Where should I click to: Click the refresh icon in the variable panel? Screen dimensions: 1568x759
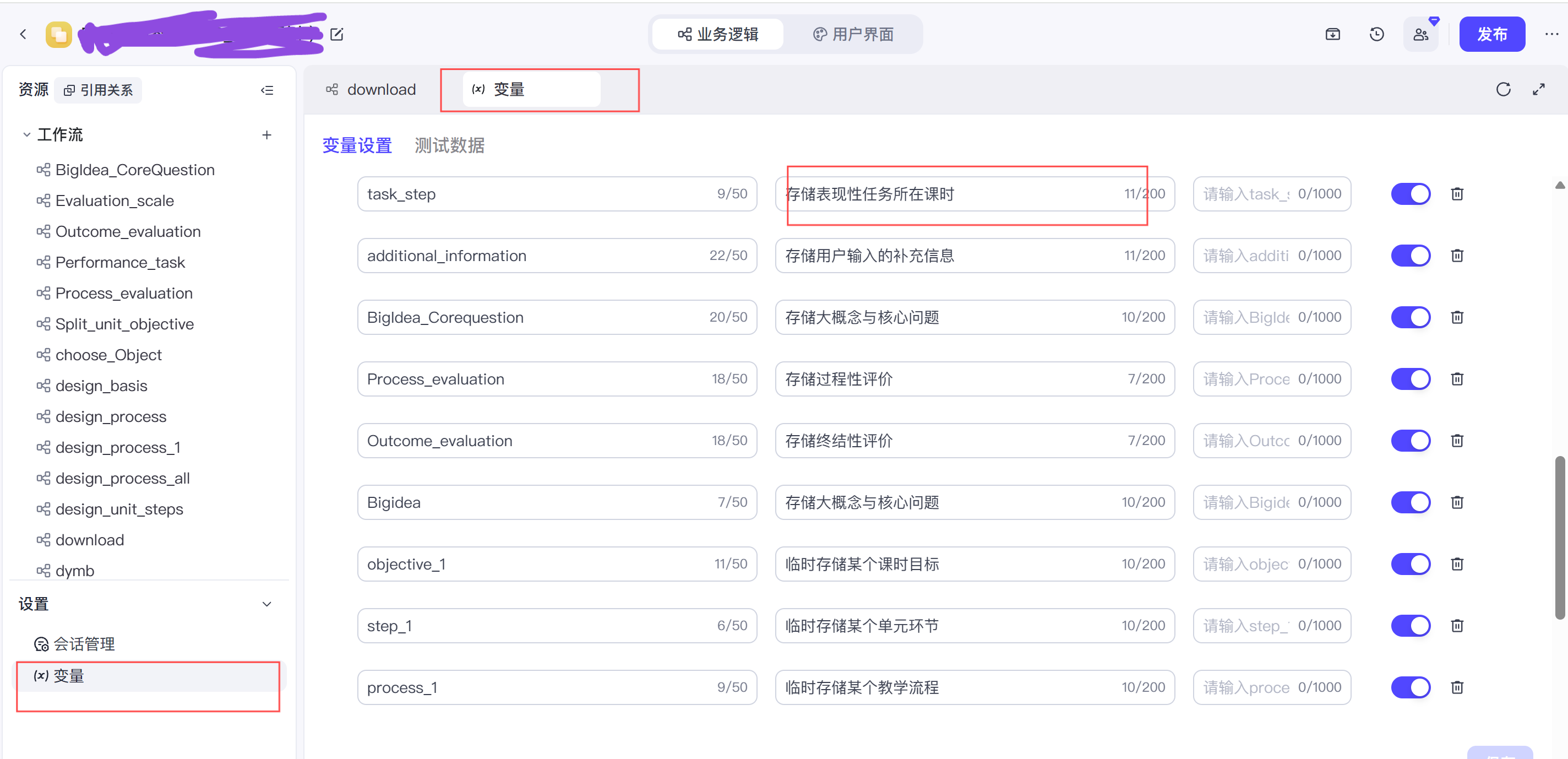1503,90
